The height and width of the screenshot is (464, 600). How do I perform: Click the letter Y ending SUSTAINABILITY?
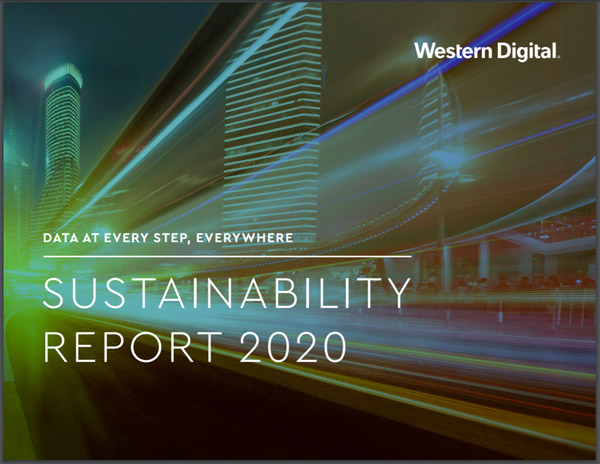click(x=398, y=295)
